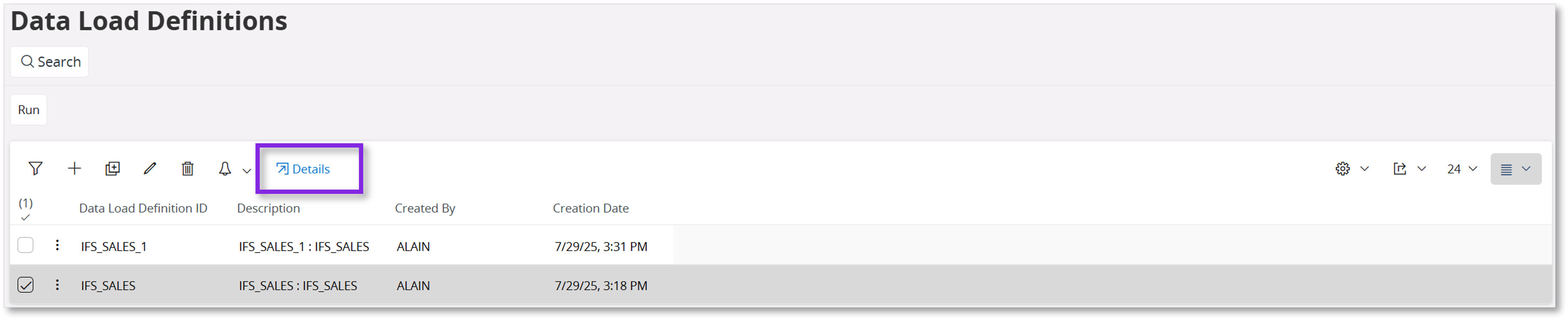Image resolution: width=1568 pixels, height=320 pixels.
Task: Toggle select-all rows checkmark in header
Action: click(x=26, y=217)
